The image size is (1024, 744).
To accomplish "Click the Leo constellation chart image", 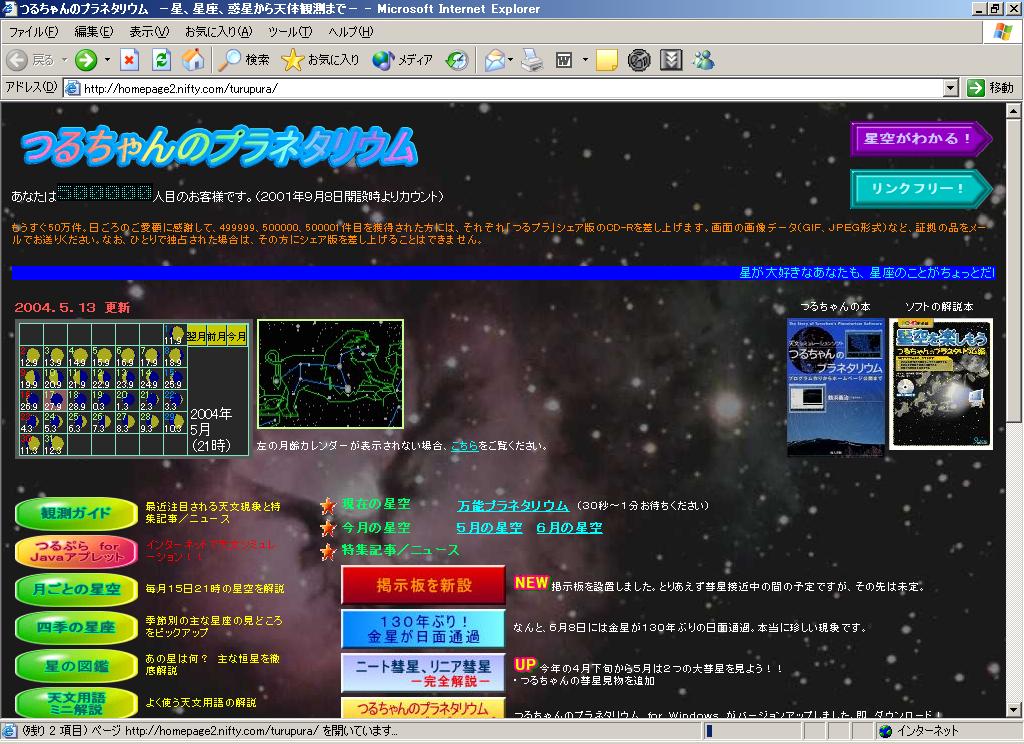I will click(330, 374).
